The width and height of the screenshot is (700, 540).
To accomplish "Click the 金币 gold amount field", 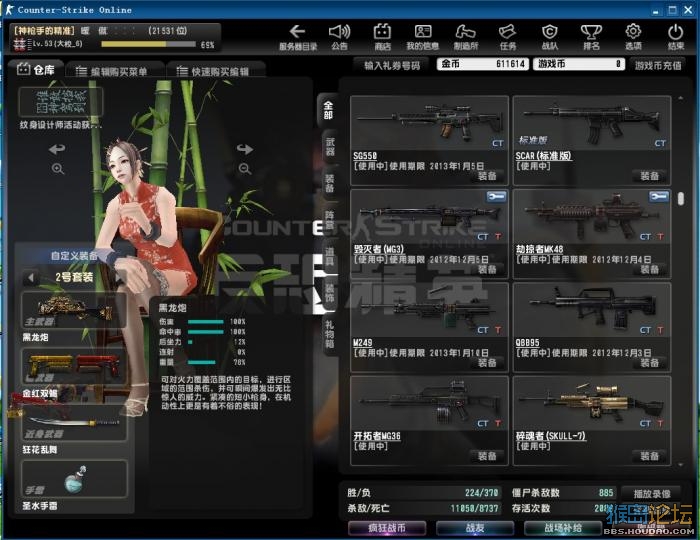I will point(483,64).
